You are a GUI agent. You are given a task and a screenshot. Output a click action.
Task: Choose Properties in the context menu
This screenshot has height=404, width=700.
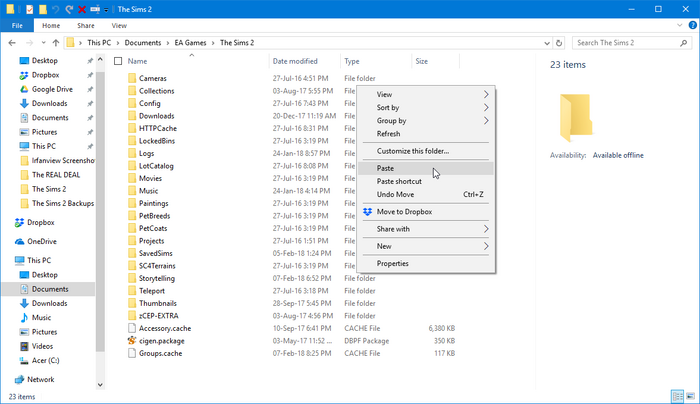click(426, 263)
